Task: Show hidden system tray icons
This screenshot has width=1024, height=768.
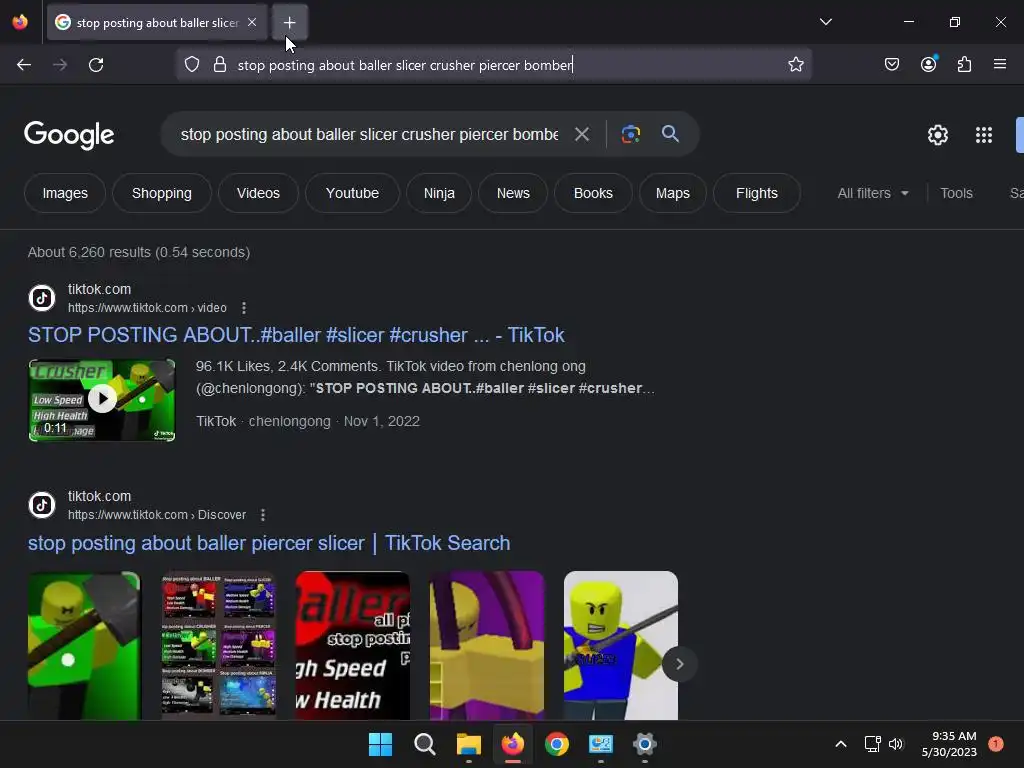Action: coord(841,744)
